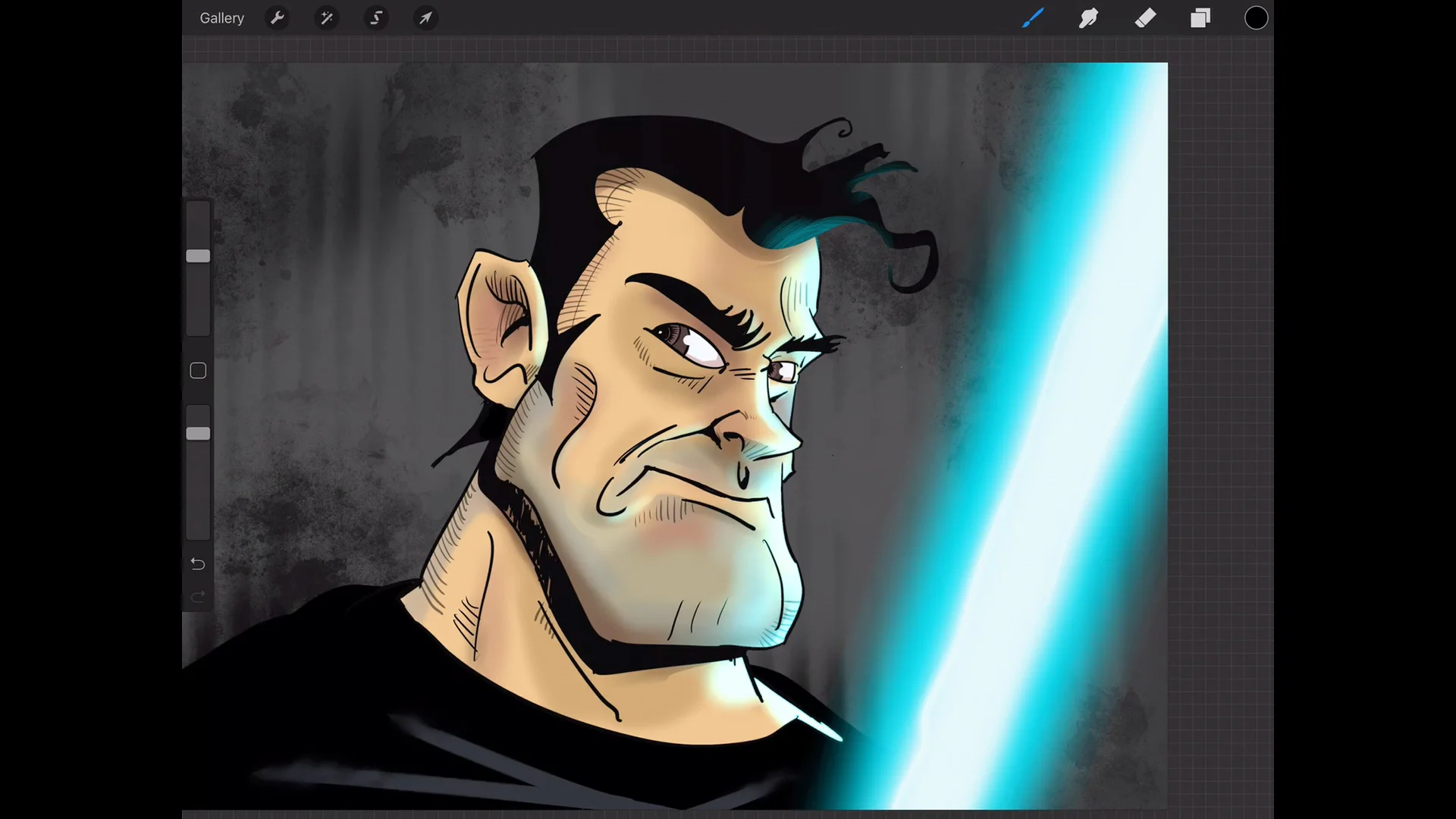This screenshot has width=1456, height=819.
Task: Select the Smudge finger tool
Action: pyautogui.click(x=1089, y=18)
